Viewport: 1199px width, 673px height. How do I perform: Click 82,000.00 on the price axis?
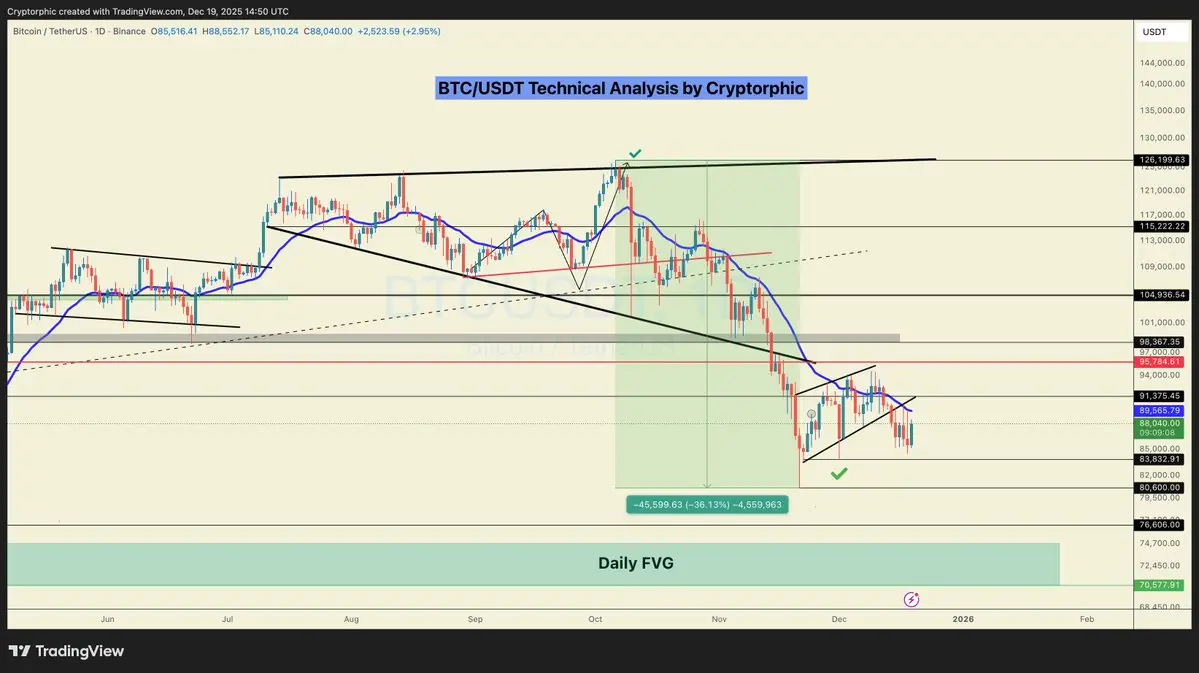(x=1160, y=475)
